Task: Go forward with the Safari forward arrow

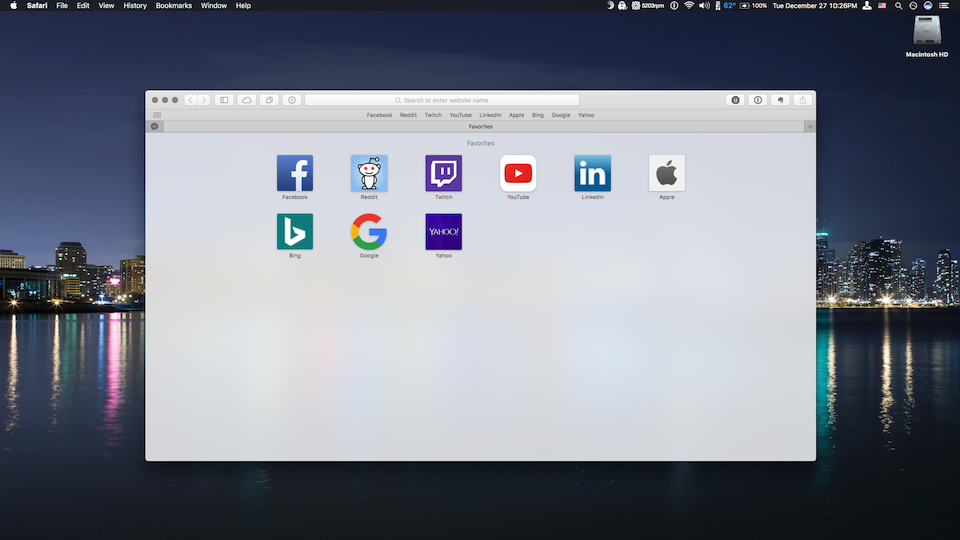Action: tap(204, 100)
